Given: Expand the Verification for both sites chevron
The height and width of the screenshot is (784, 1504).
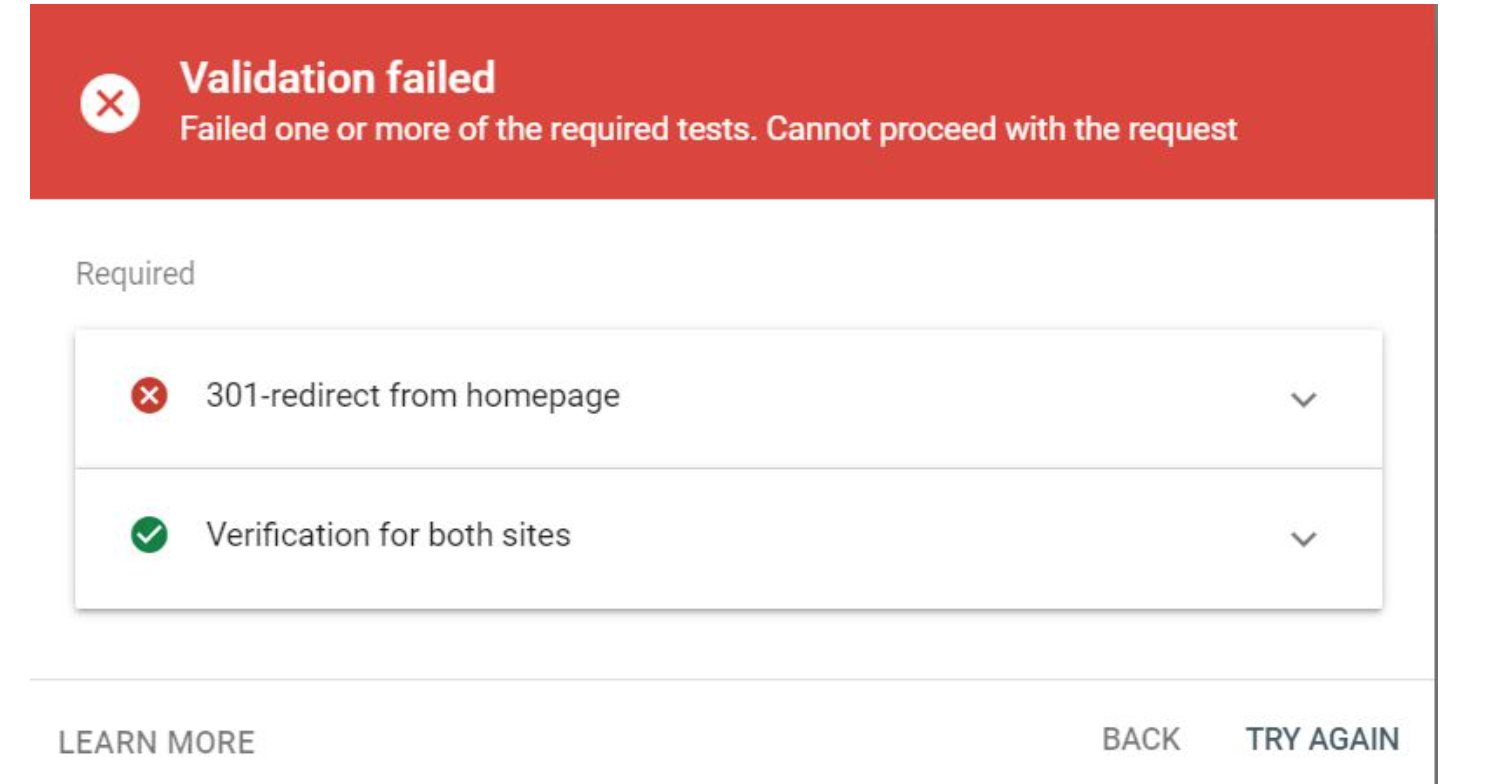Looking at the screenshot, I should (1302, 538).
